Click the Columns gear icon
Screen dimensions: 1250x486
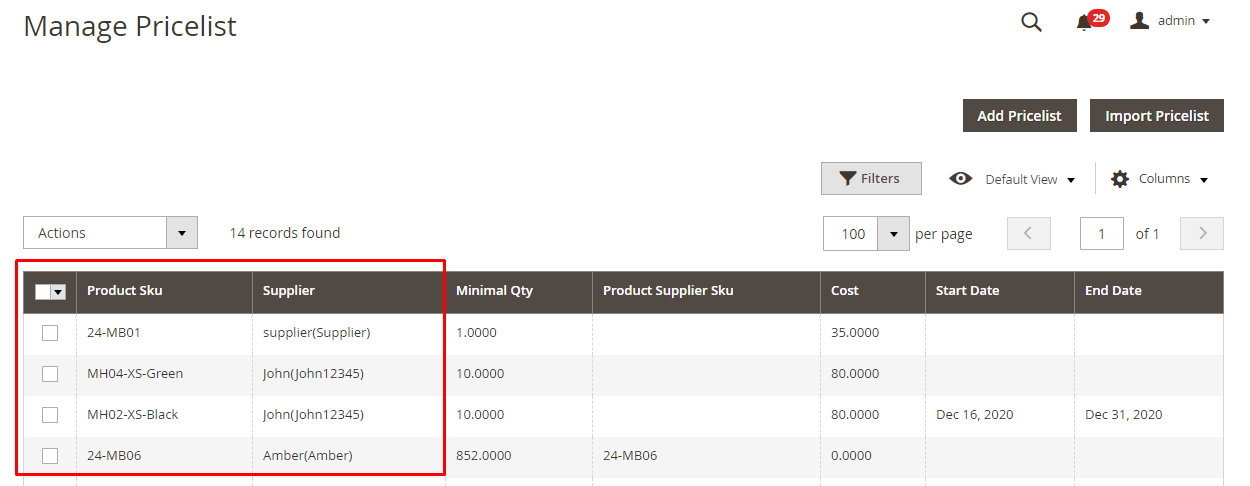[1120, 179]
